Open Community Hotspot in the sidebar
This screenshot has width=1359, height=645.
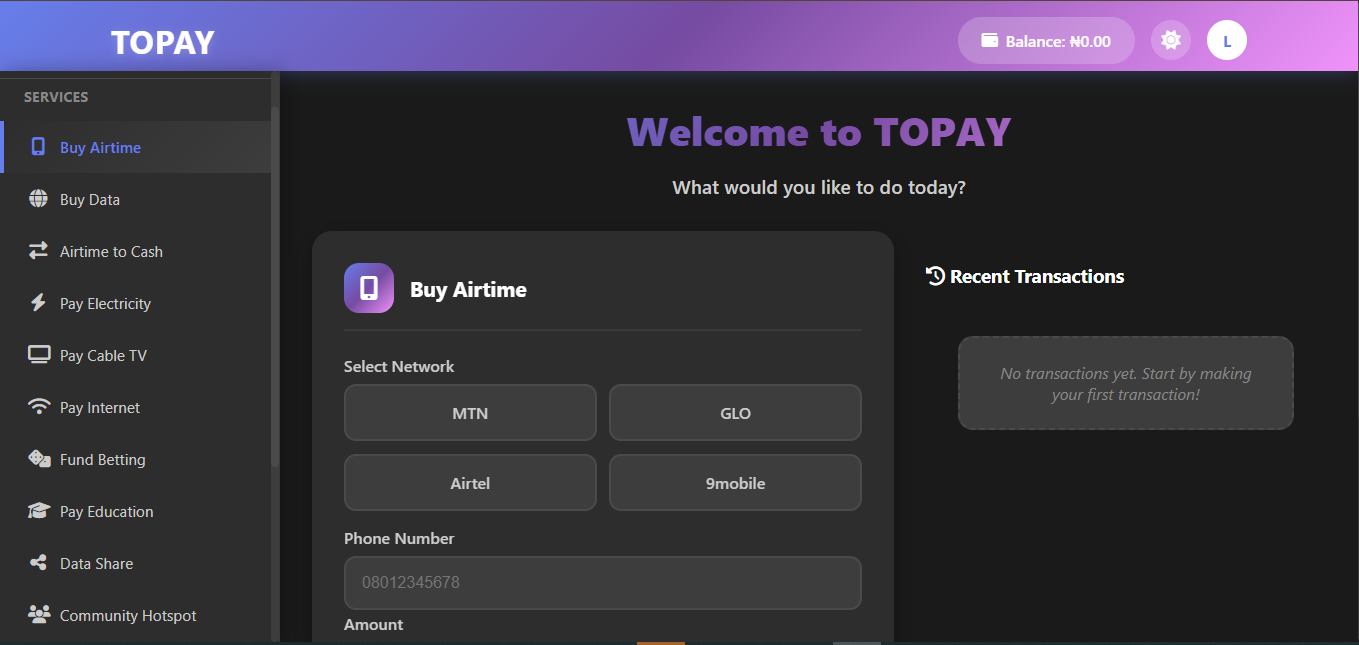136,615
